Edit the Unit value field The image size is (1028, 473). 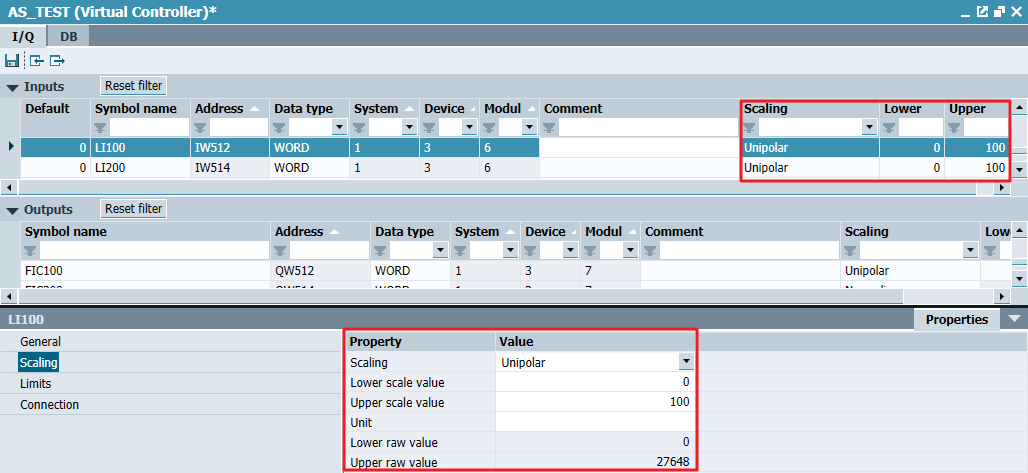[x=595, y=422]
